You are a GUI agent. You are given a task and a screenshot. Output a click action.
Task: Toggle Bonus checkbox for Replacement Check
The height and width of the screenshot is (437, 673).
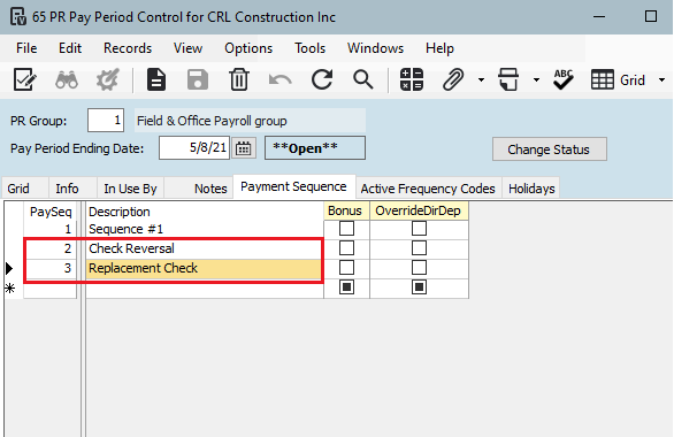point(346,267)
